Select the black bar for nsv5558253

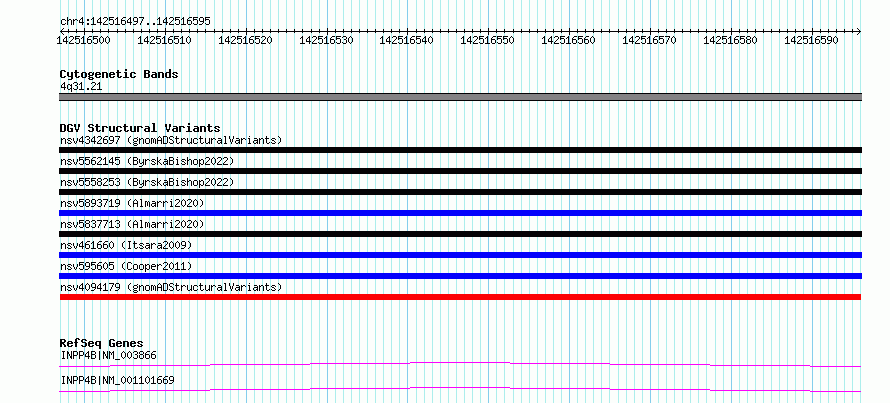[461, 192]
